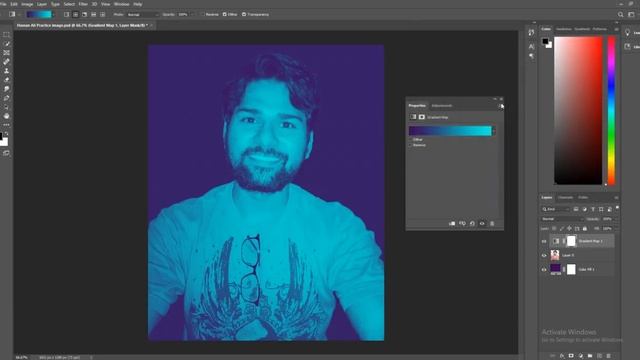The height and width of the screenshot is (360, 640).
Task: Open the Image menu
Action: click(27, 4)
